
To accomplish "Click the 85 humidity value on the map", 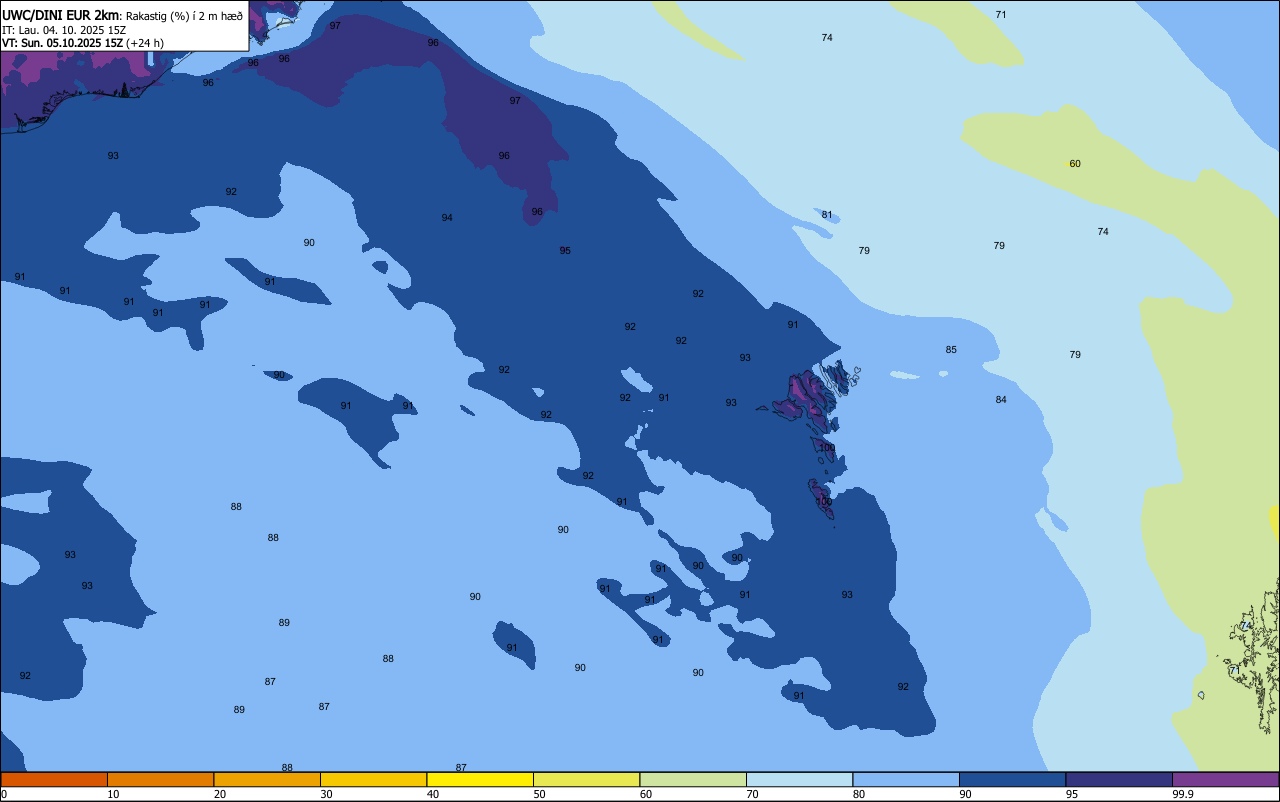I will click(951, 350).
